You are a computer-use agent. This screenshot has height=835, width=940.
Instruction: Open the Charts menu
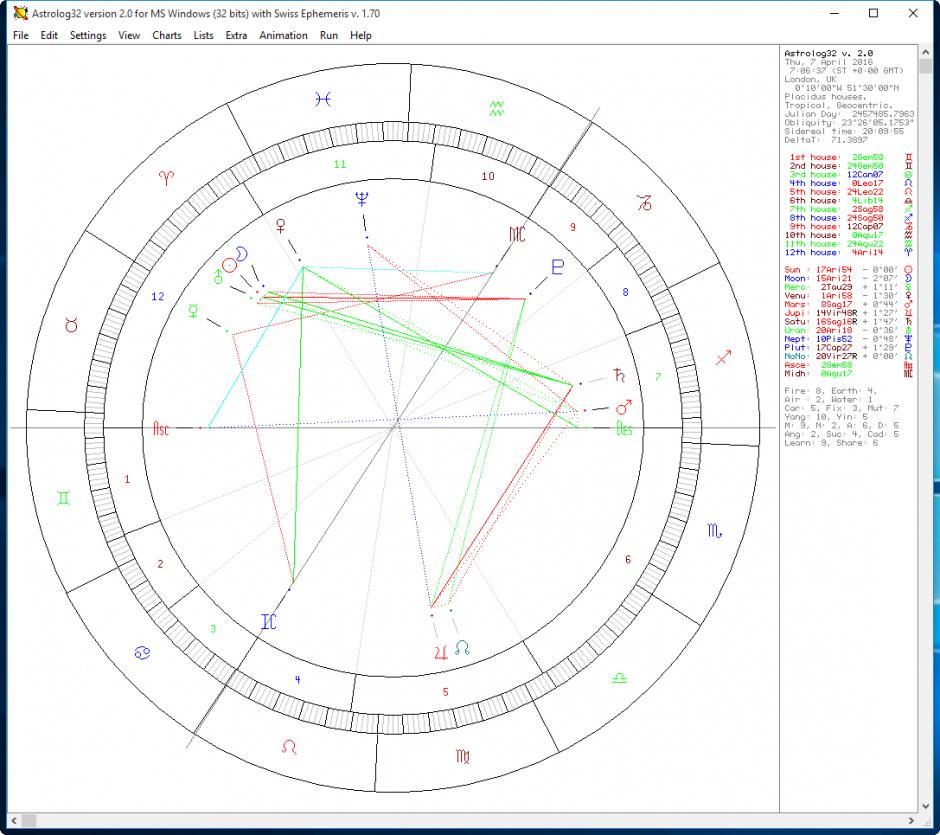pyautogui.click(x=167, y=35)
